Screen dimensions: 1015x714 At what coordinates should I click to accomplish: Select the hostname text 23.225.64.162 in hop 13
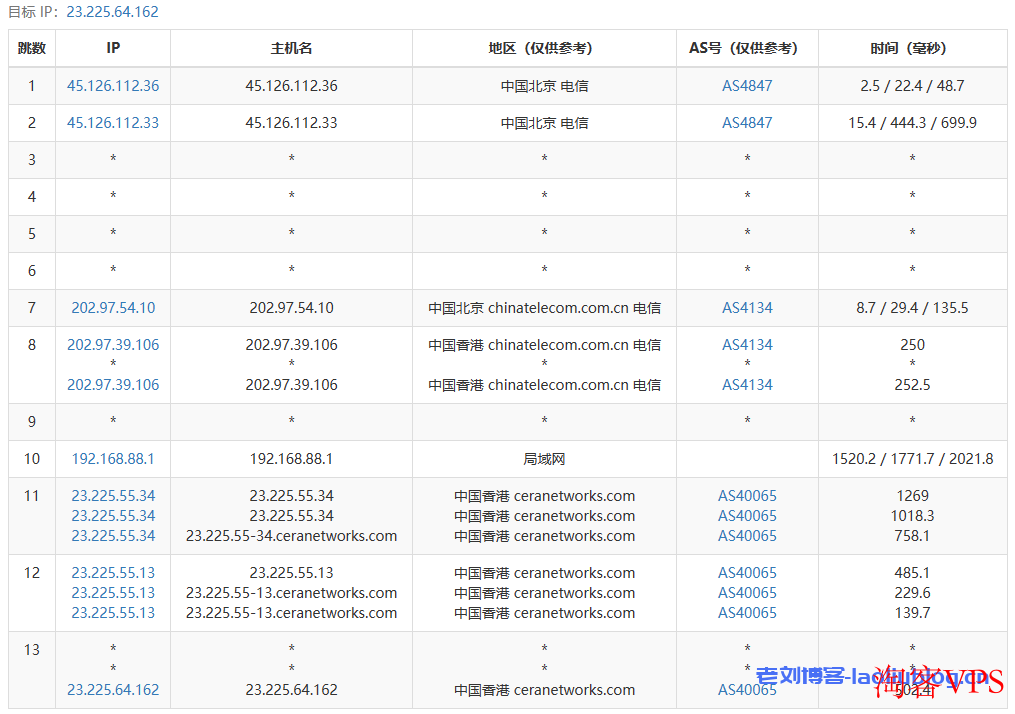pyautogui.click(x=291, y=690)
